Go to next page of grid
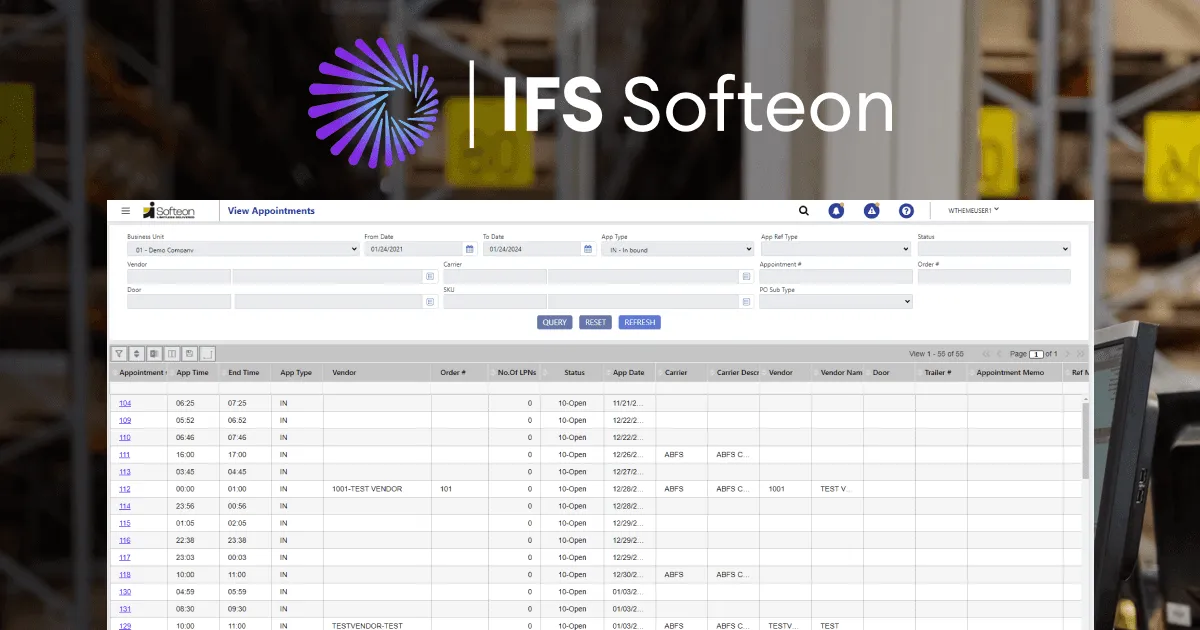This screenshot has height=630, width=1200. point(1067,354)
